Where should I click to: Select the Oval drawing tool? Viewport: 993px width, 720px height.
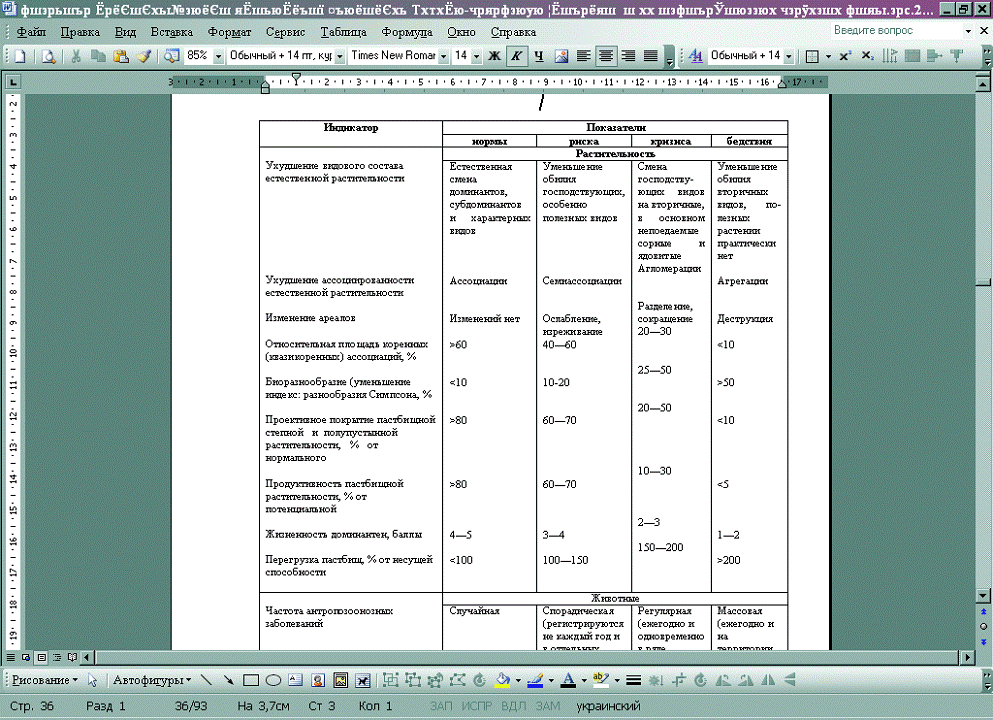point(273,681)
